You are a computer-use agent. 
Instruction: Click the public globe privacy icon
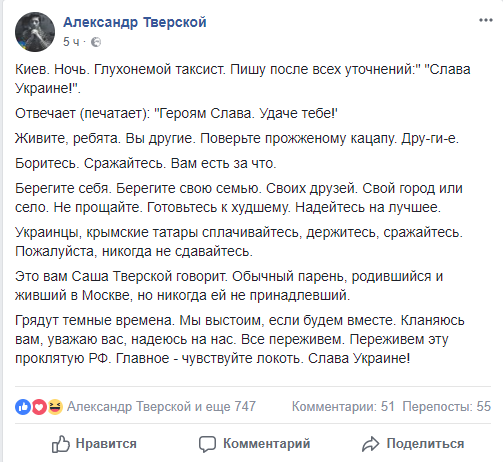(96, 42)
